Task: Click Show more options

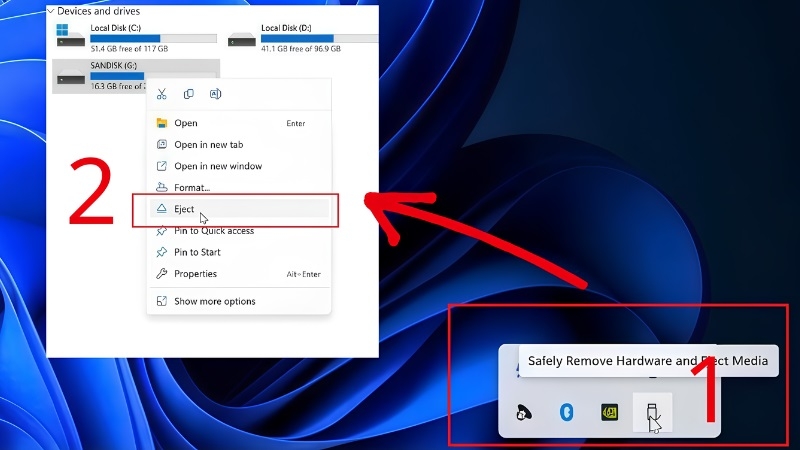Action: coord(239,301)
